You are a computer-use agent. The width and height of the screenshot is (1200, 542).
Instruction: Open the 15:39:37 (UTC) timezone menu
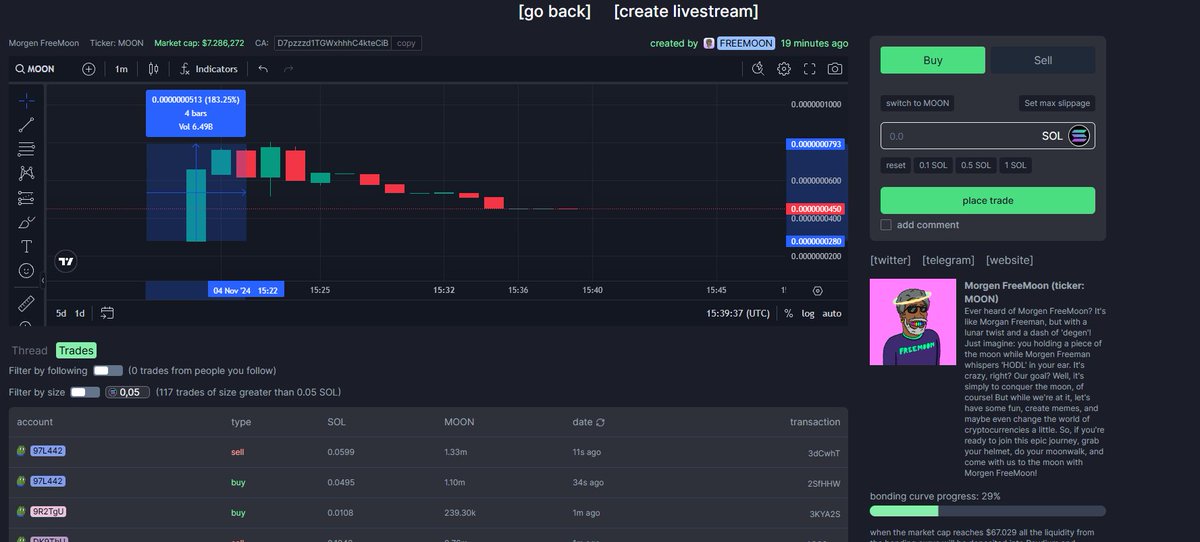click(x=738, y=313)
